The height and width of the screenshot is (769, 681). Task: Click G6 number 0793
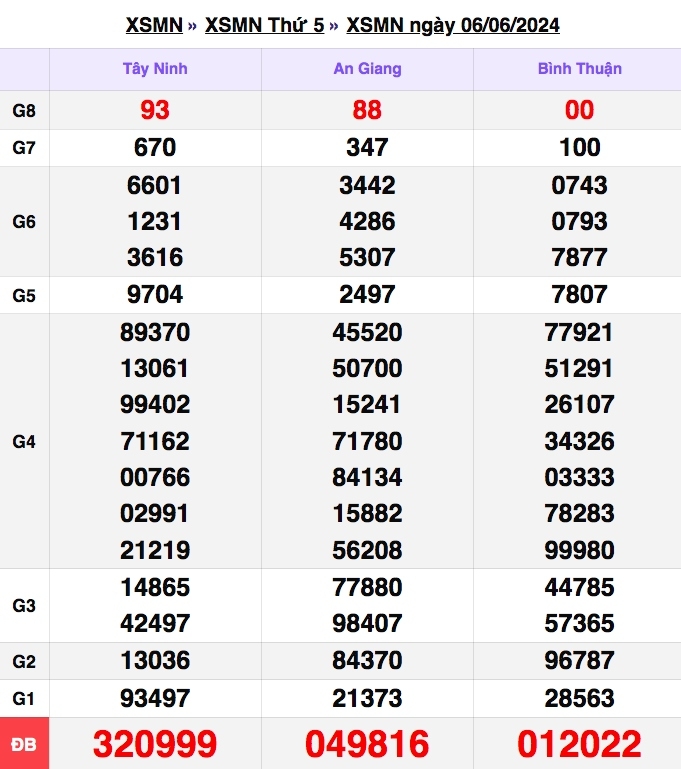click(580, 221)
